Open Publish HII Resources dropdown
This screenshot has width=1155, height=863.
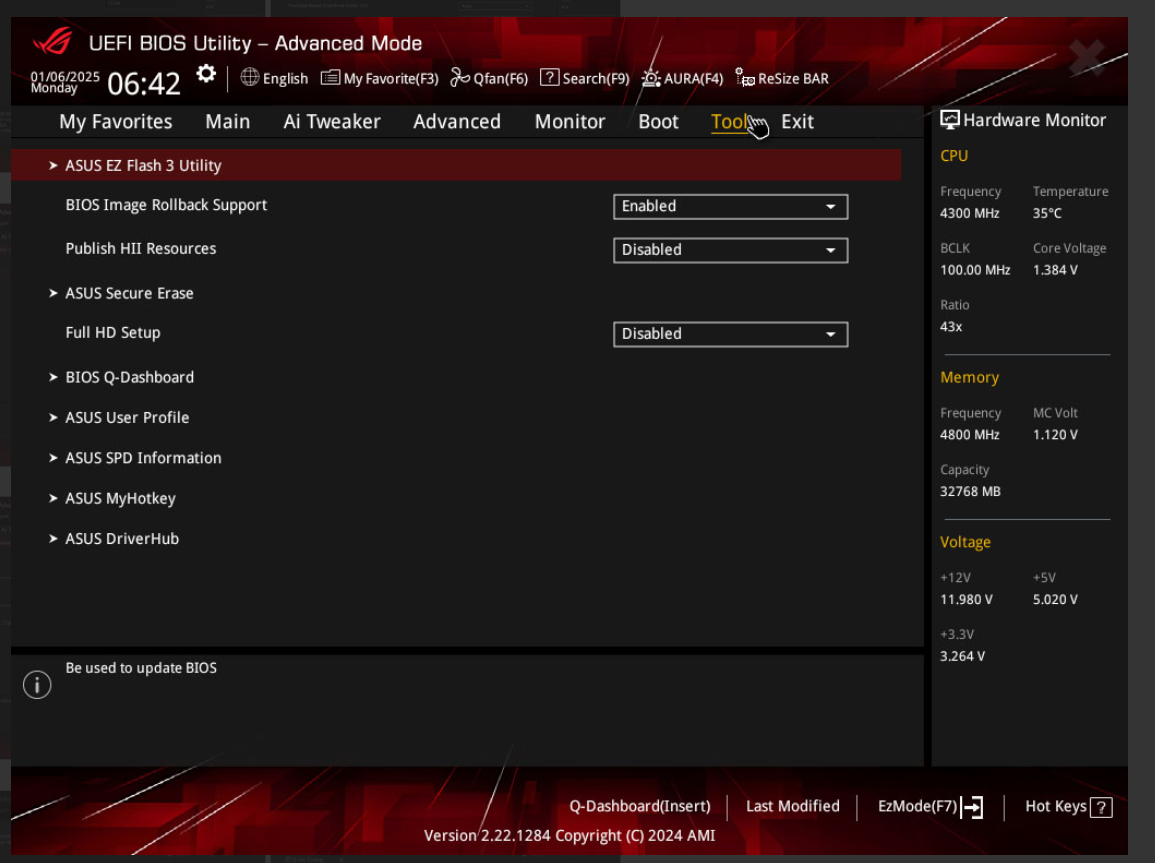point(730,250)
